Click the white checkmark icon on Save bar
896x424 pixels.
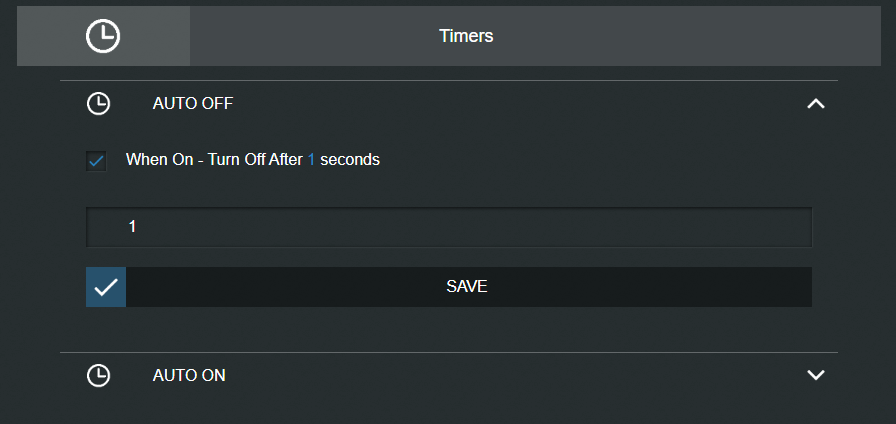coord(106,287)
